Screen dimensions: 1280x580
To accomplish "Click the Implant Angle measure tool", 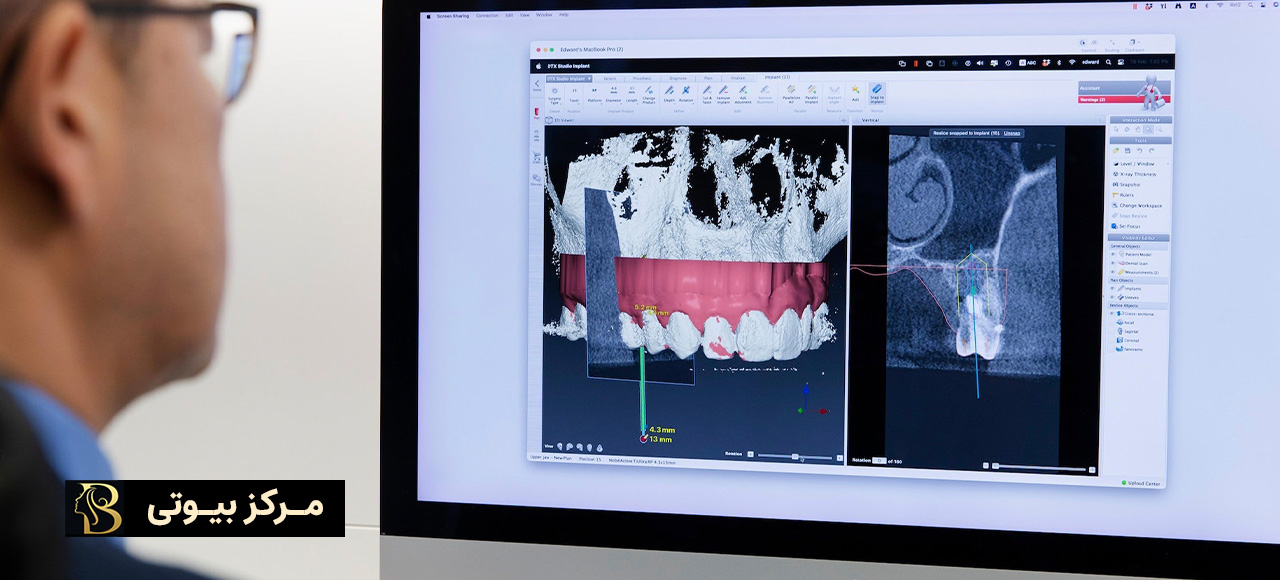I will [x=834, y=97].
